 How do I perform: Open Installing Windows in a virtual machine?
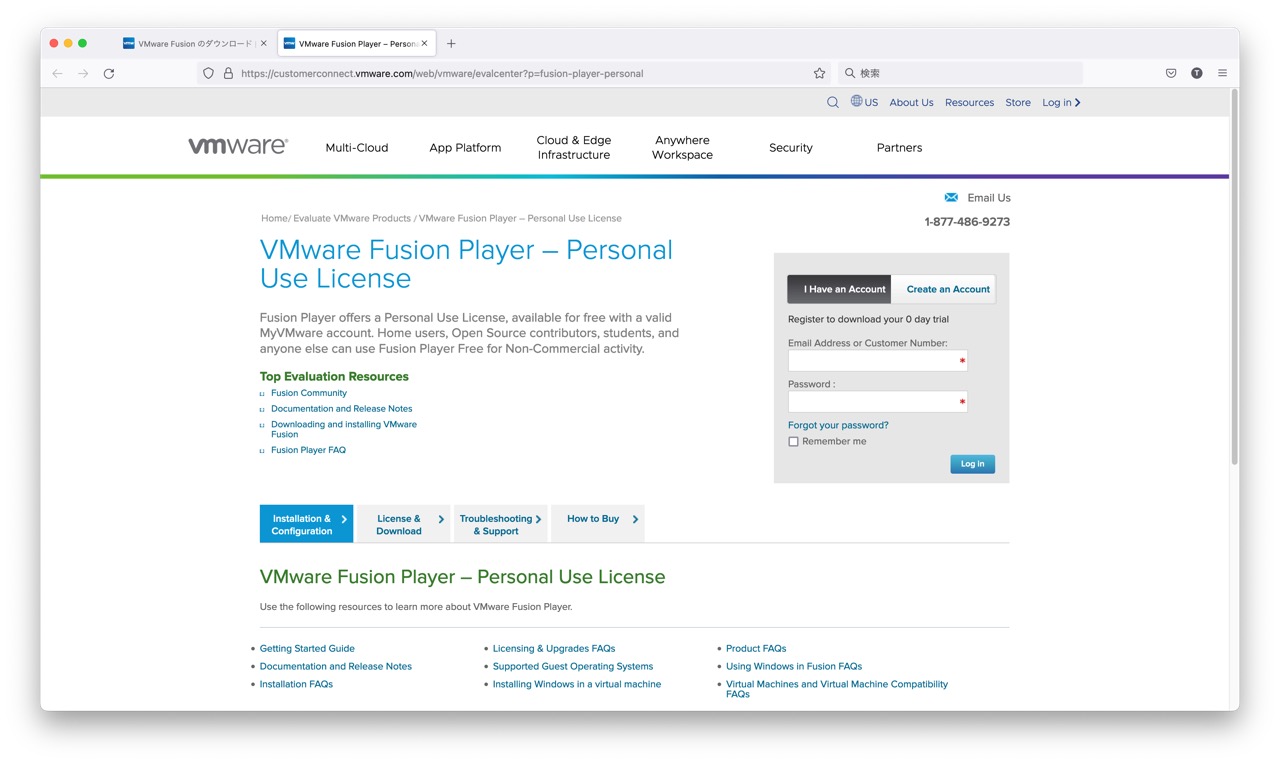pos(577,684)
